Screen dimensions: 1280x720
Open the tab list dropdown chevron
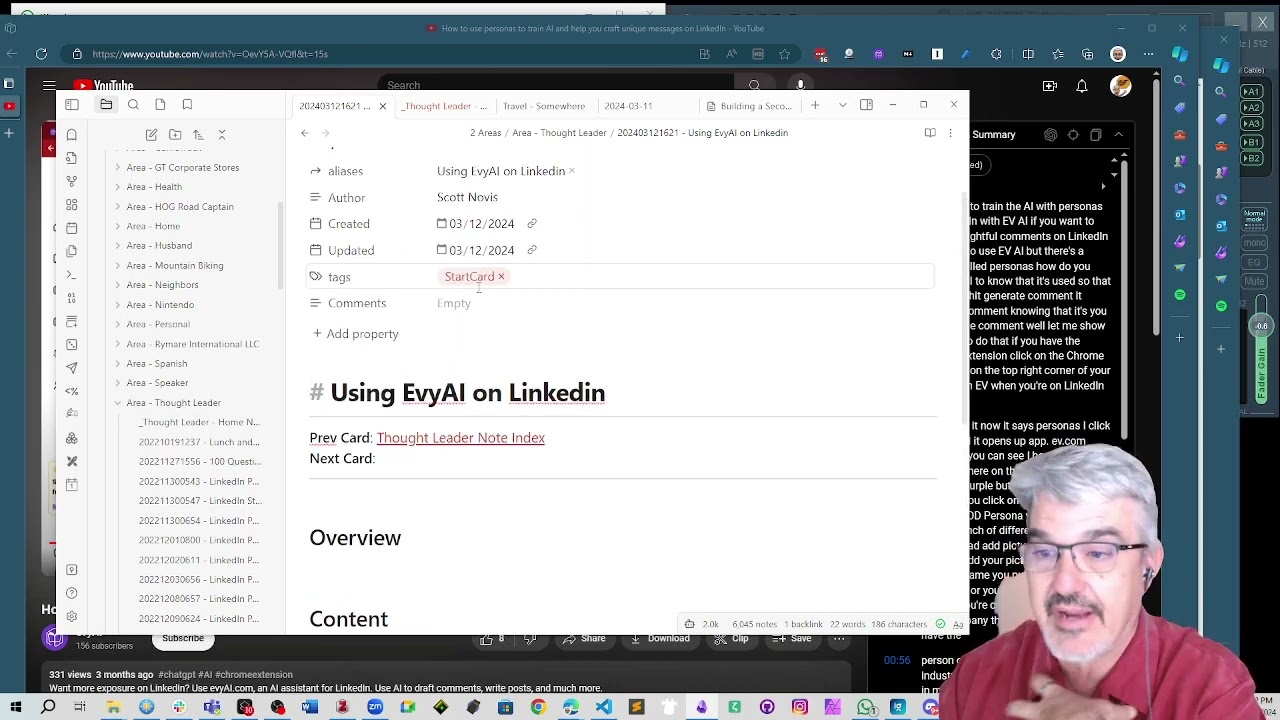pos(842,105)
